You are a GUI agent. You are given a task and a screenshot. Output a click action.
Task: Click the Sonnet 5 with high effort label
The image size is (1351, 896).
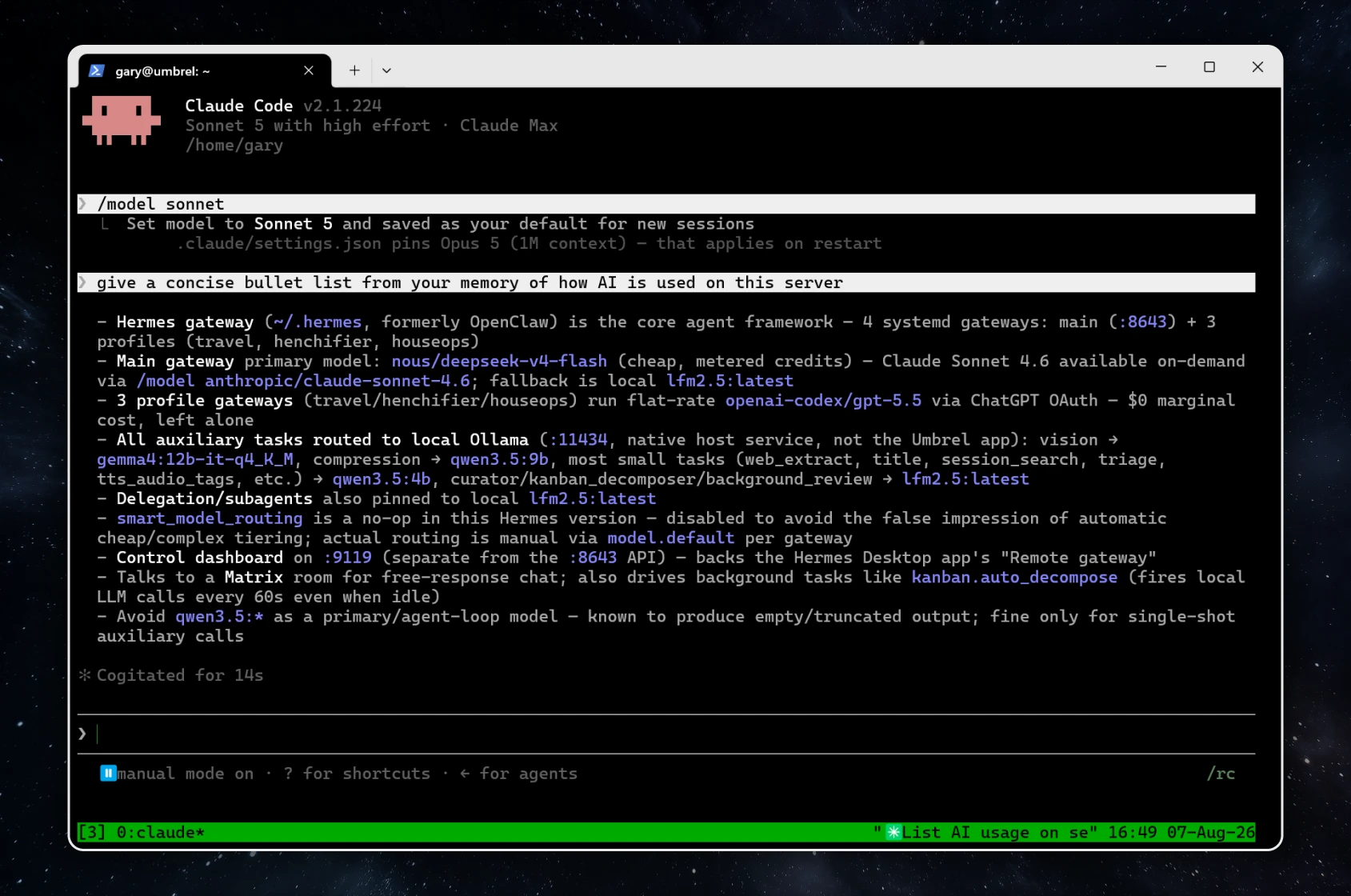point(308,126)
